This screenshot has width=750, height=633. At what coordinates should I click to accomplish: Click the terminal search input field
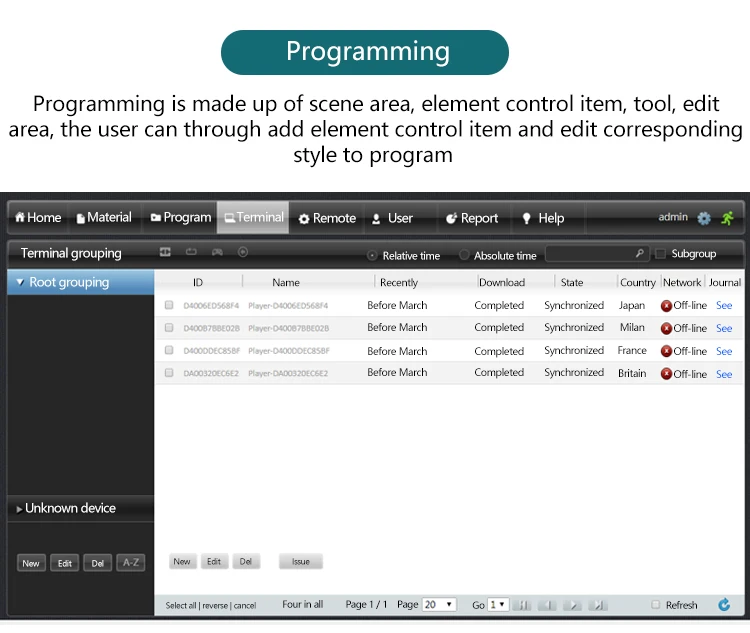point(590,255)
